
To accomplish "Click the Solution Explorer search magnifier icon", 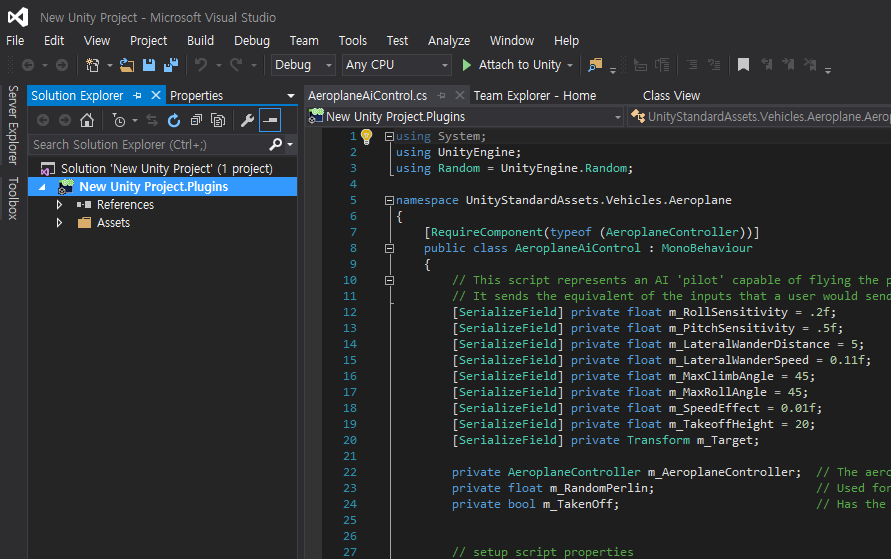I will [276, 145].
